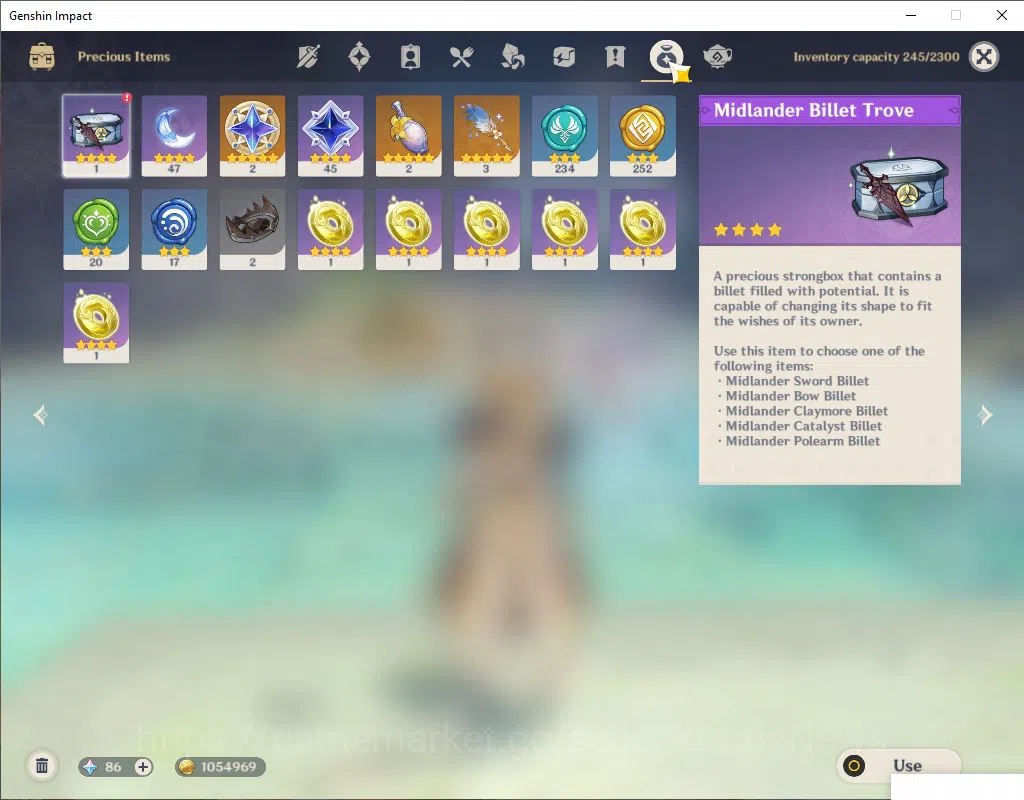
Task: Minimize the Genshin Impact window
Action: click(911, 15)
